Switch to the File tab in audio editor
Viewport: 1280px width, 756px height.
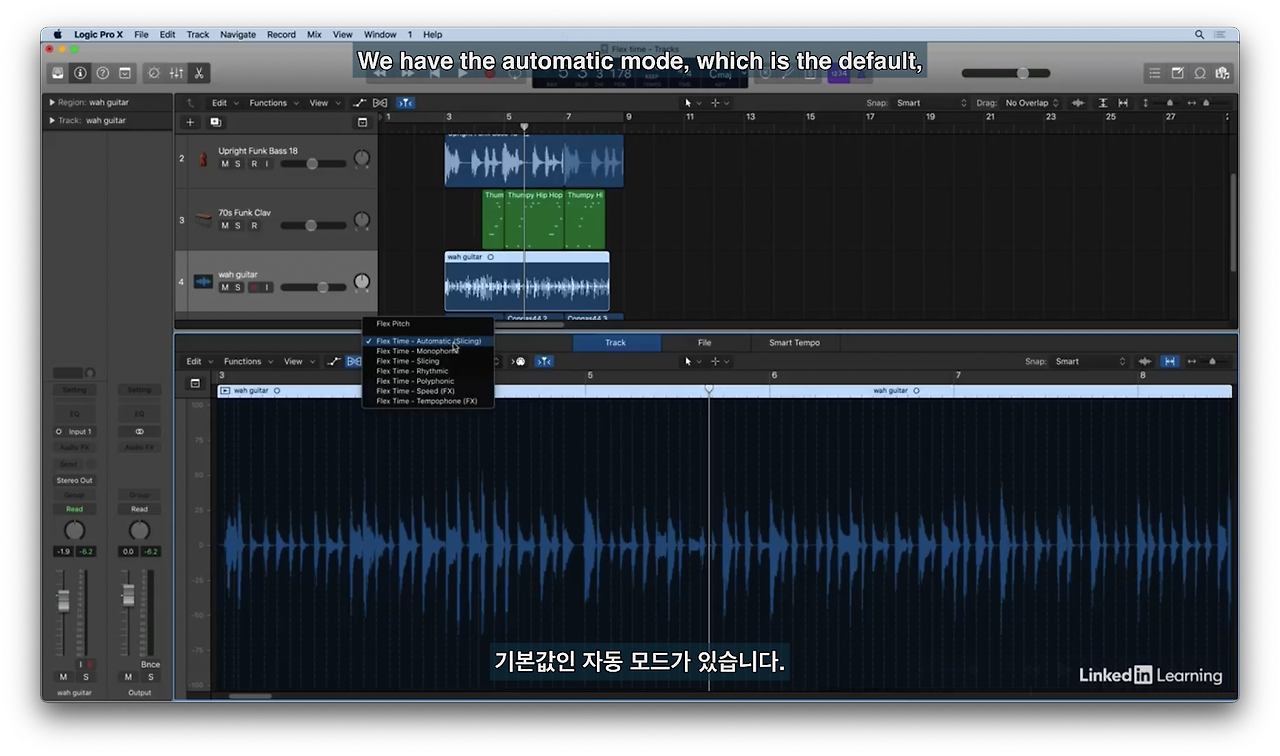pyautogui.click(x=705, y=343)
